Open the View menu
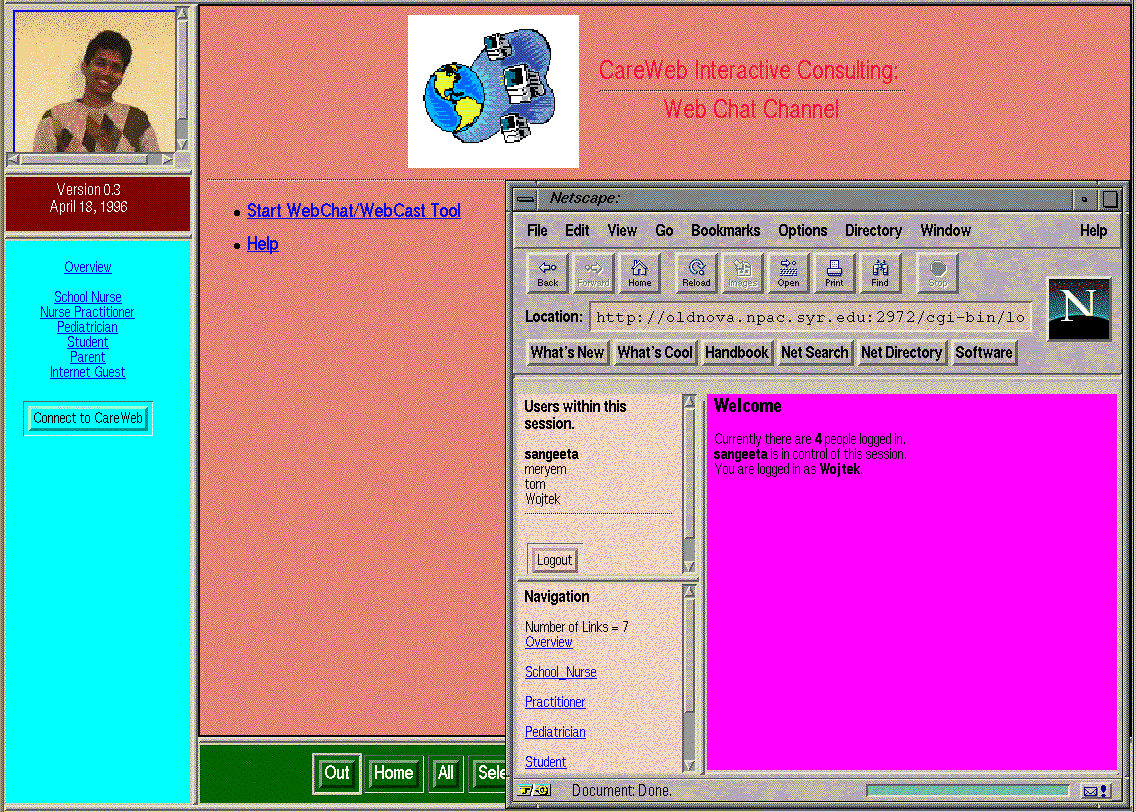The width and height of the screenshot is (1136, 812). (622, 230)
